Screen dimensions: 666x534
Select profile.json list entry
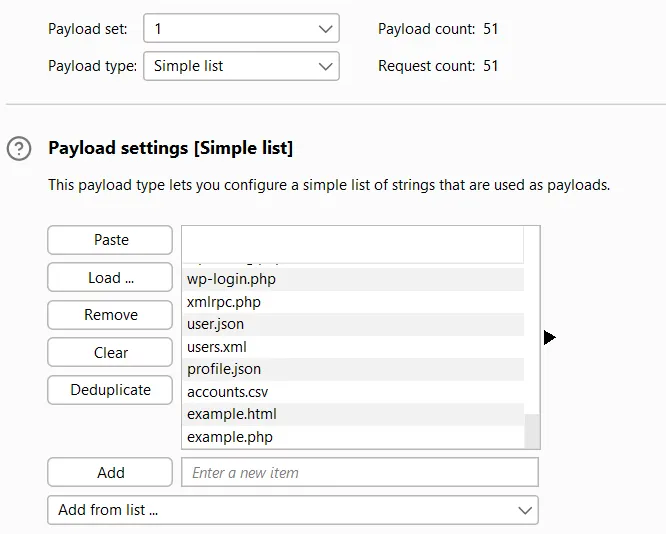point(224,369)
